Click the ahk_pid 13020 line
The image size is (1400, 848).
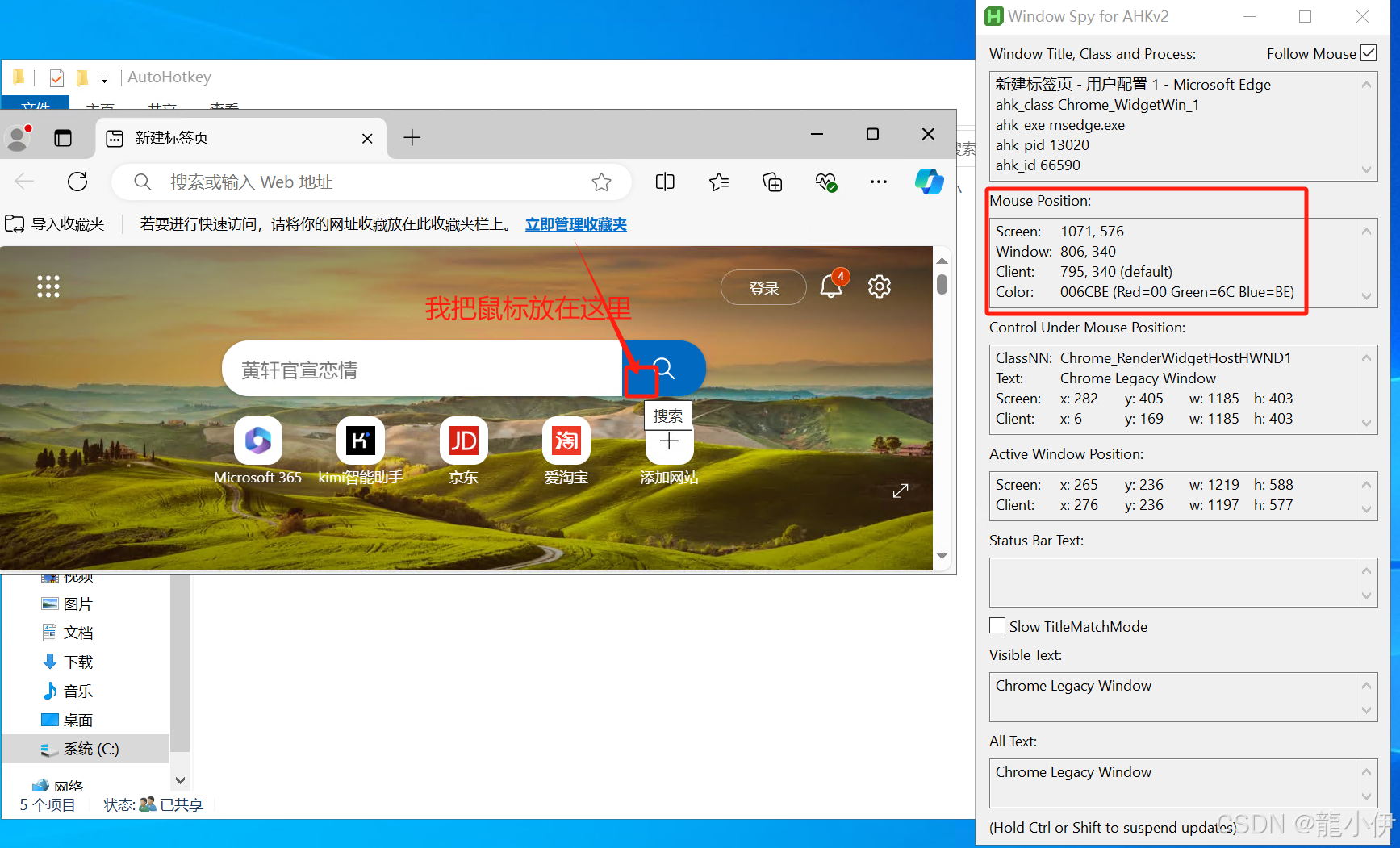tap(1042, 145)
